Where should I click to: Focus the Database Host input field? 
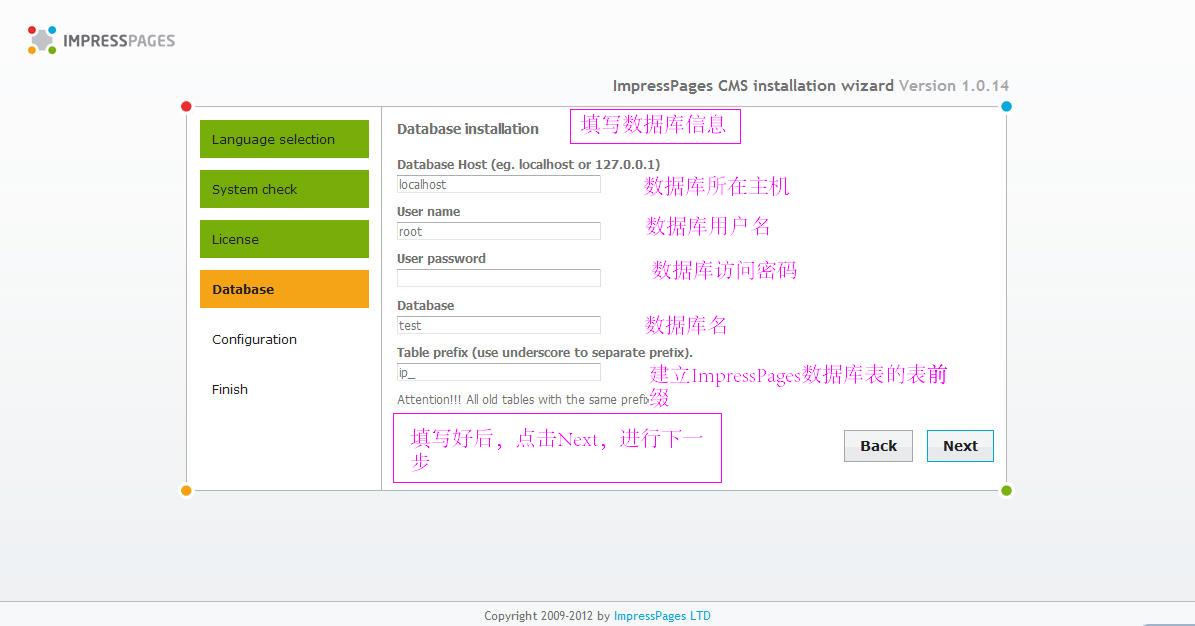coord(498,185)
